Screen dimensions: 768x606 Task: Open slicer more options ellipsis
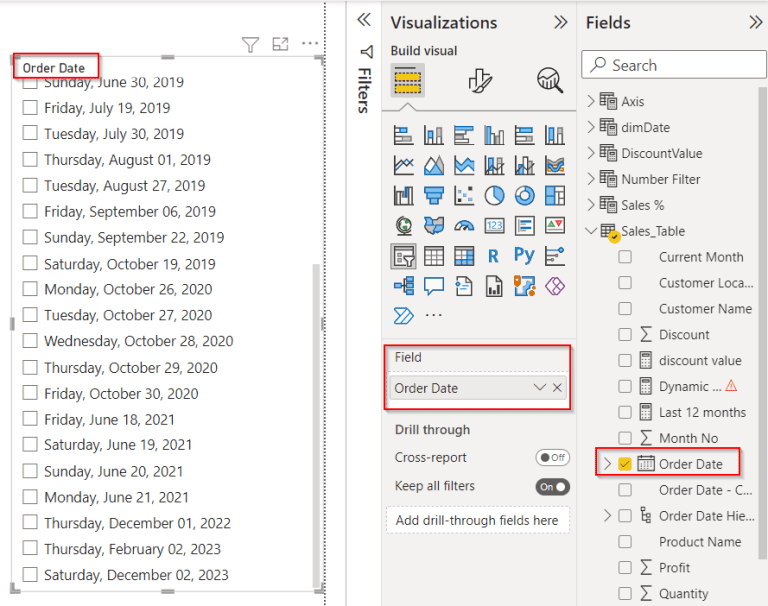[x=310, y=44]
